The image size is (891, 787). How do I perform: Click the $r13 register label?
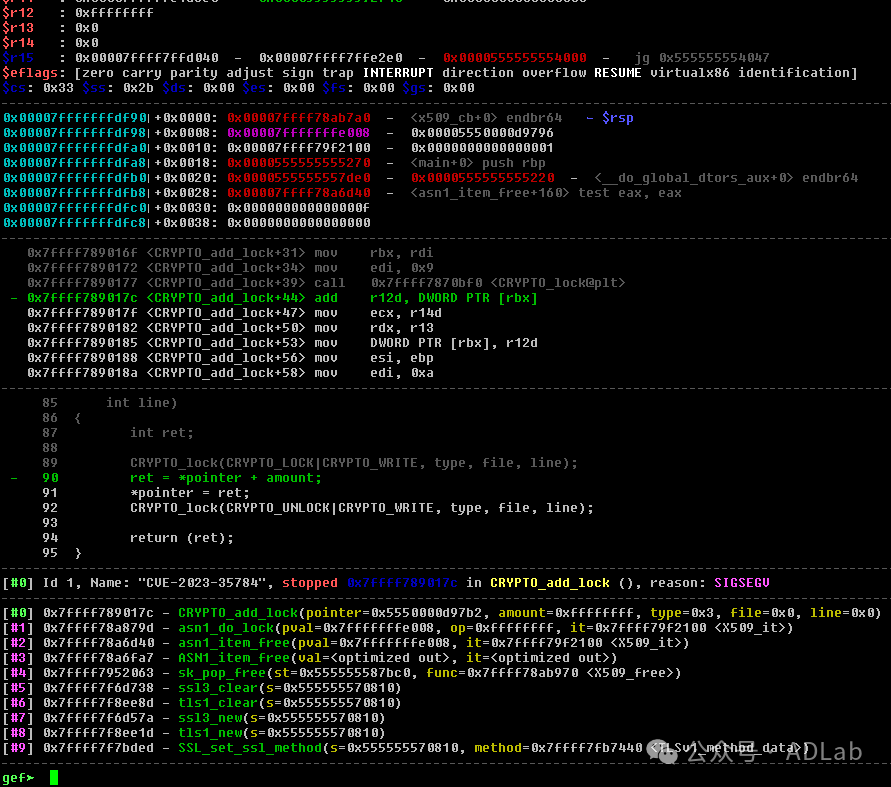click(x=19, y=28)
